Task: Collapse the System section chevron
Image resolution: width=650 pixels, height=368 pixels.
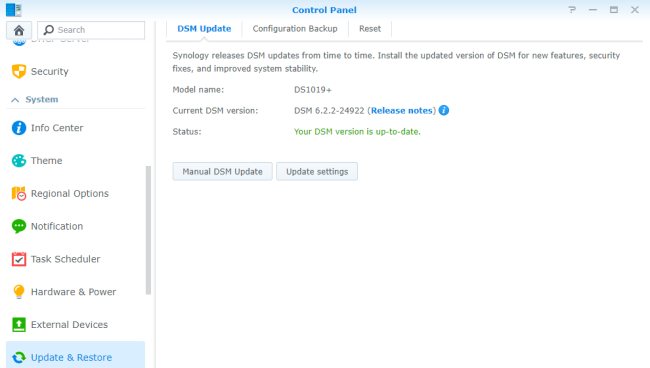Action: click(15, 100)
